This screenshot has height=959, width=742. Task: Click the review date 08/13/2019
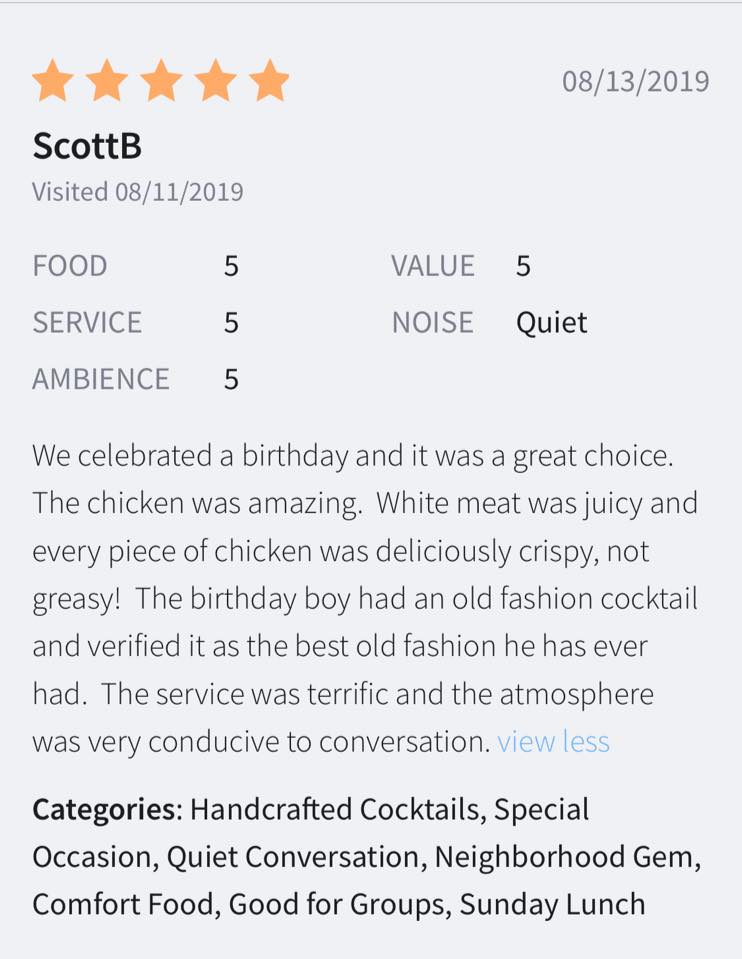635,81
